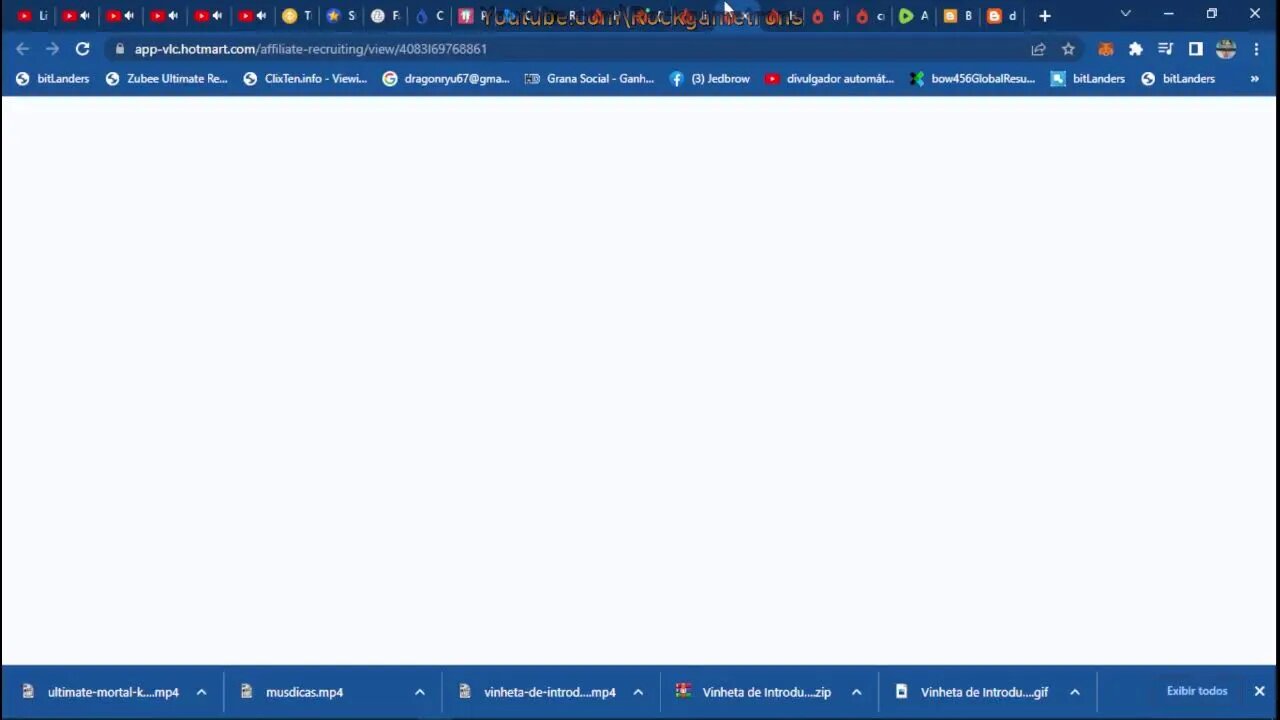Switch to the Blogger 'B' tab

[957, 16]
